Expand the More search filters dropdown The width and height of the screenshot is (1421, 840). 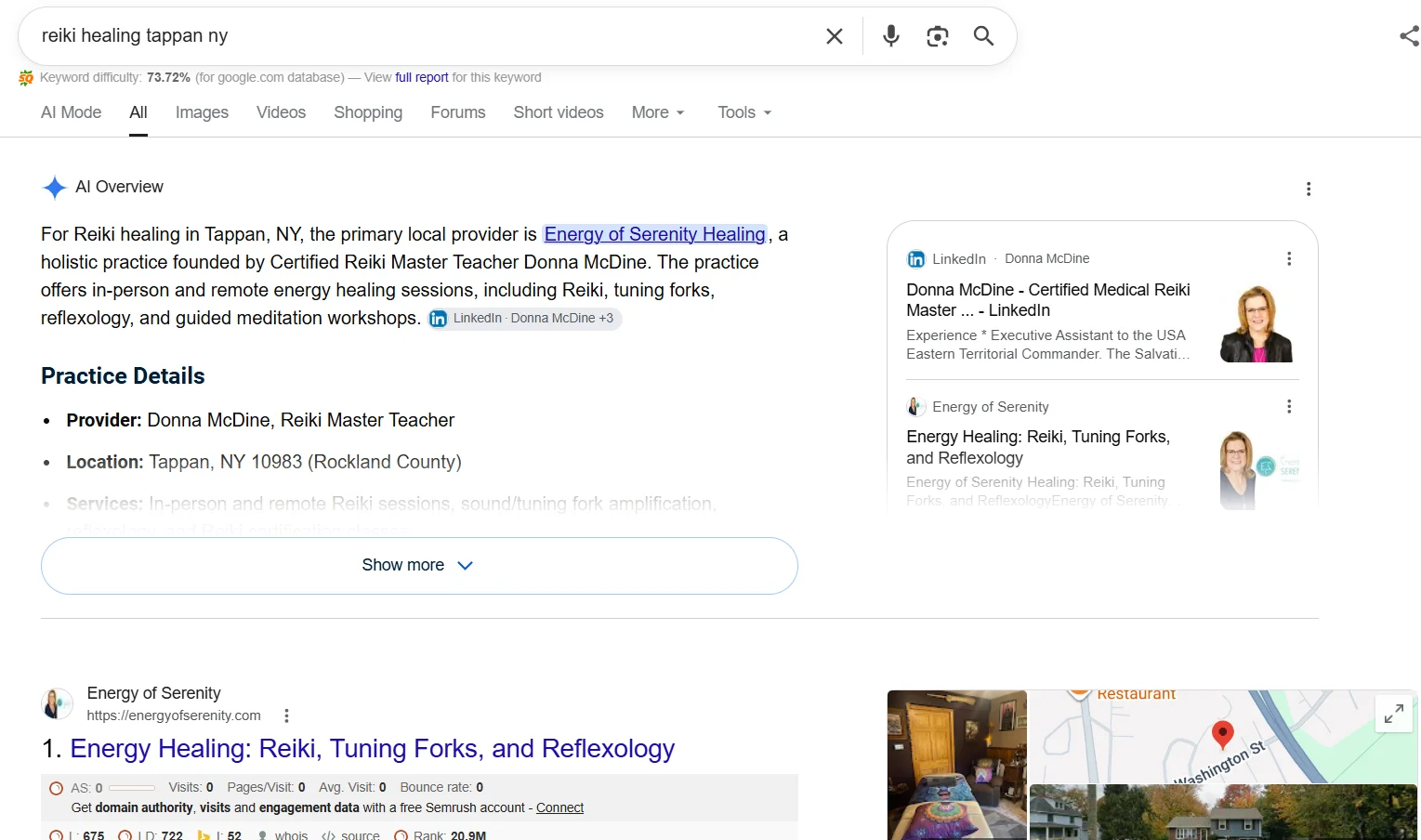pyautogui.click(x=658, y=112)
